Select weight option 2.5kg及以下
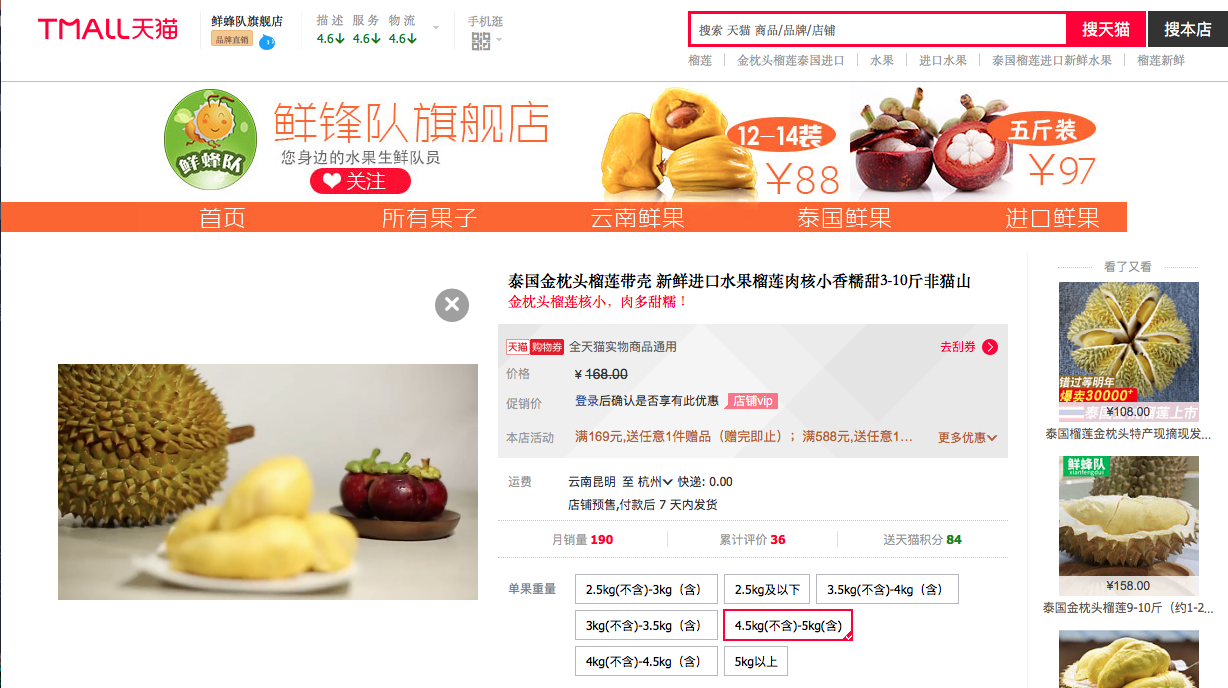Viewport: 1228px width, 688px height. click(766, 589)
